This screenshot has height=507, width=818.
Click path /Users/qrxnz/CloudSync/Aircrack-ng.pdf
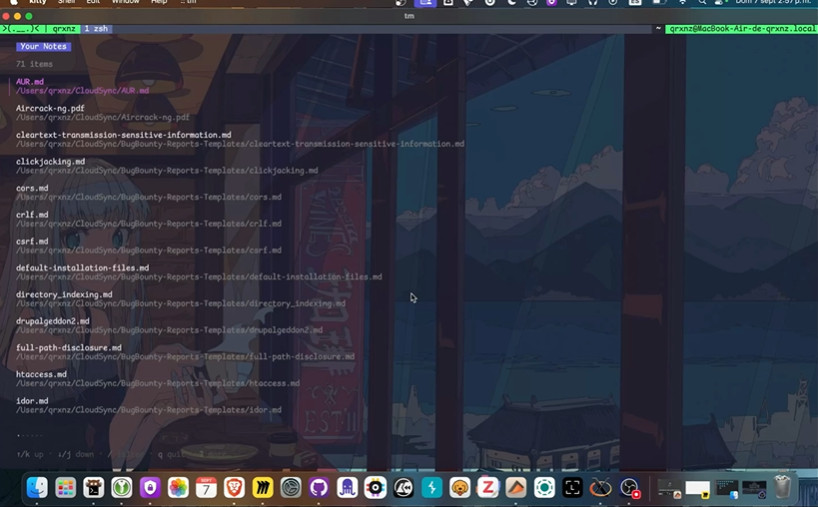pos(103,117)
